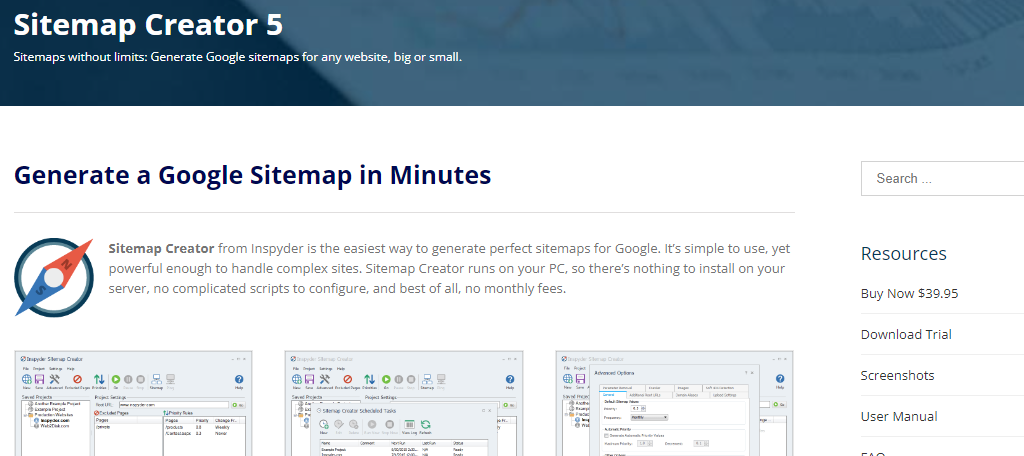Click the Search input field
Screen dimensions: 1024x456
point(942,178)
